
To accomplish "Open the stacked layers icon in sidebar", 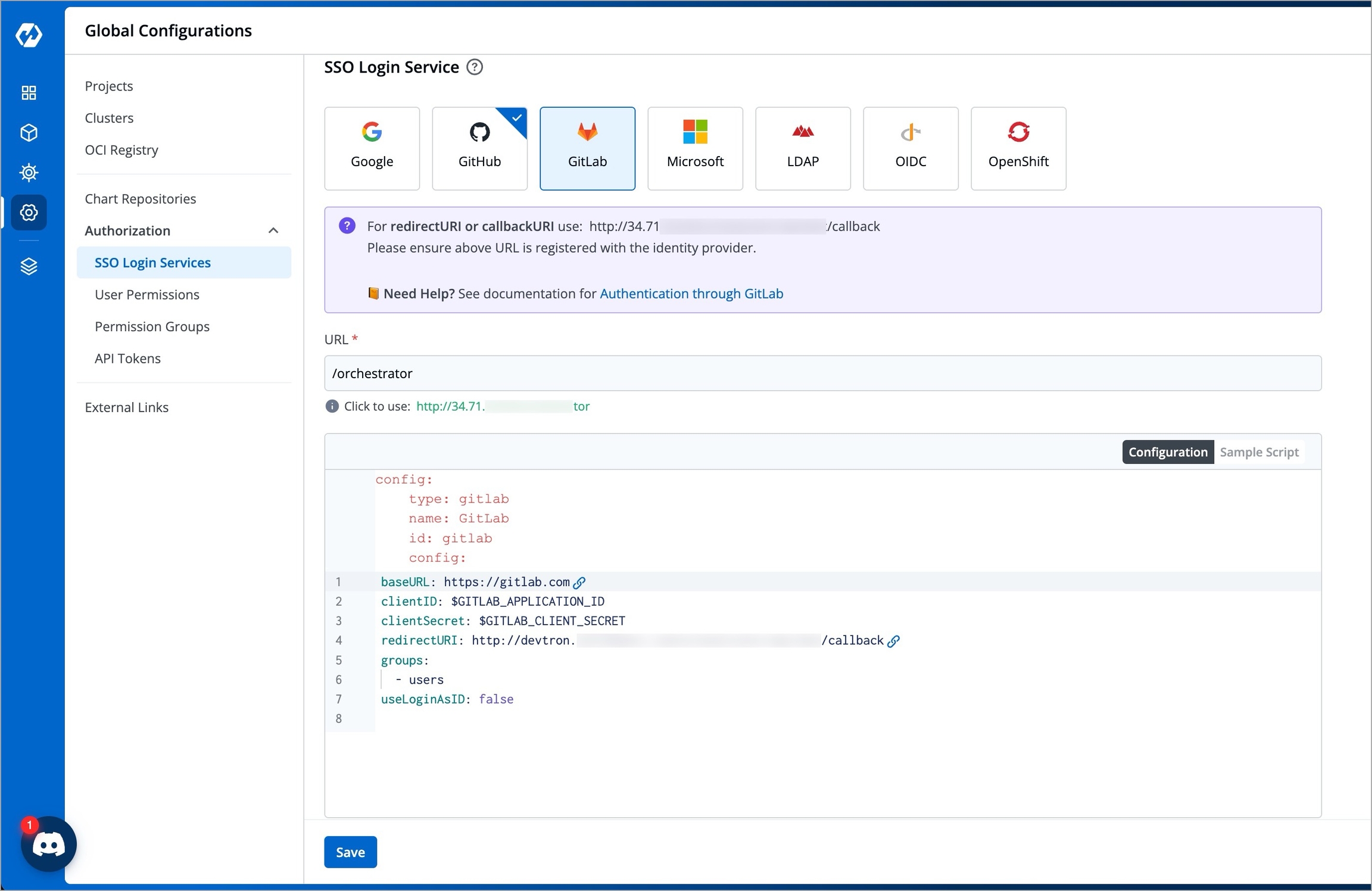I will [29, 266].
